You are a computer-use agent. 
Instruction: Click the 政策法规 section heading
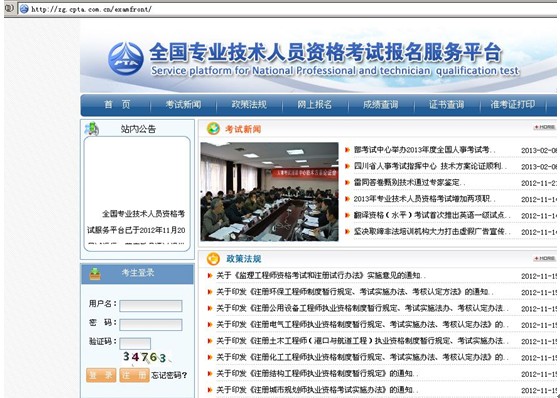[x=244, y=259]
